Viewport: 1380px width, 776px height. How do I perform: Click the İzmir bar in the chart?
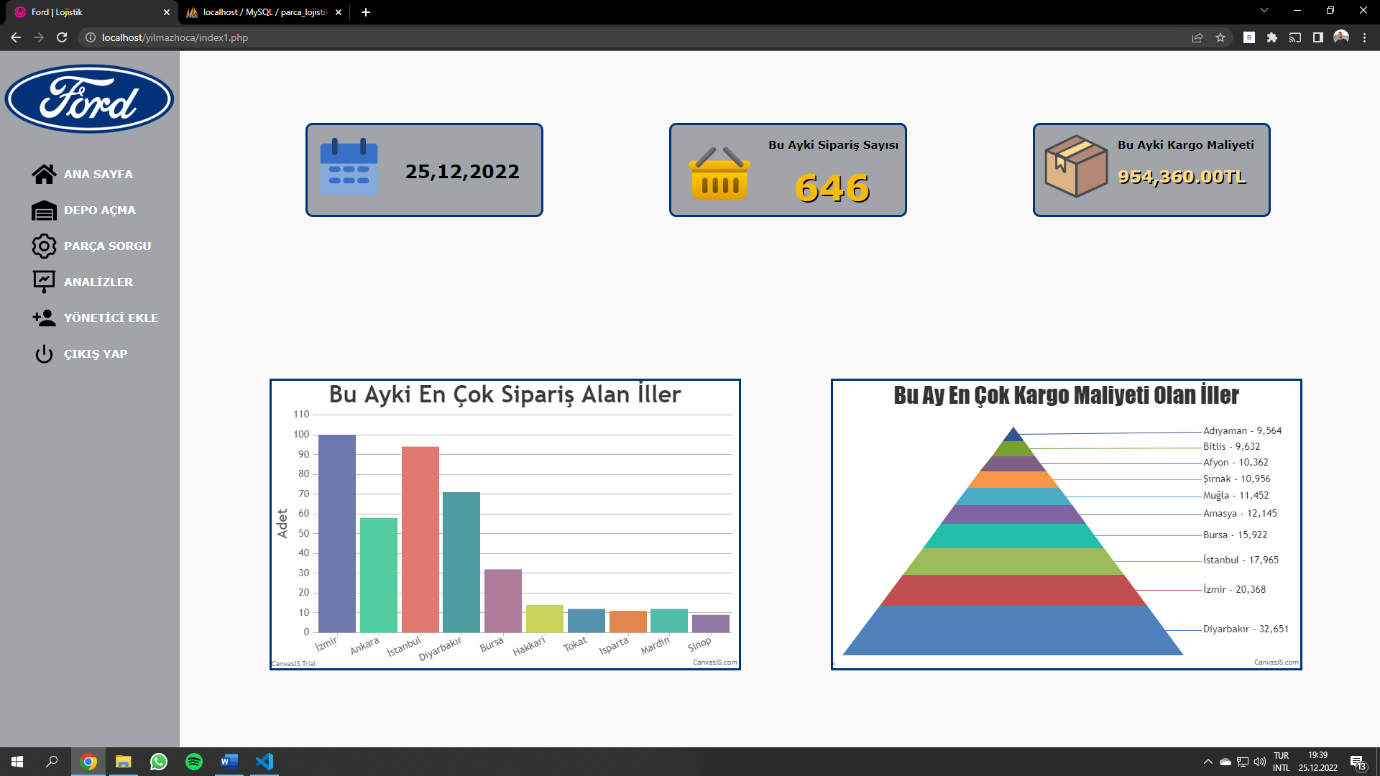coord(336,533)
